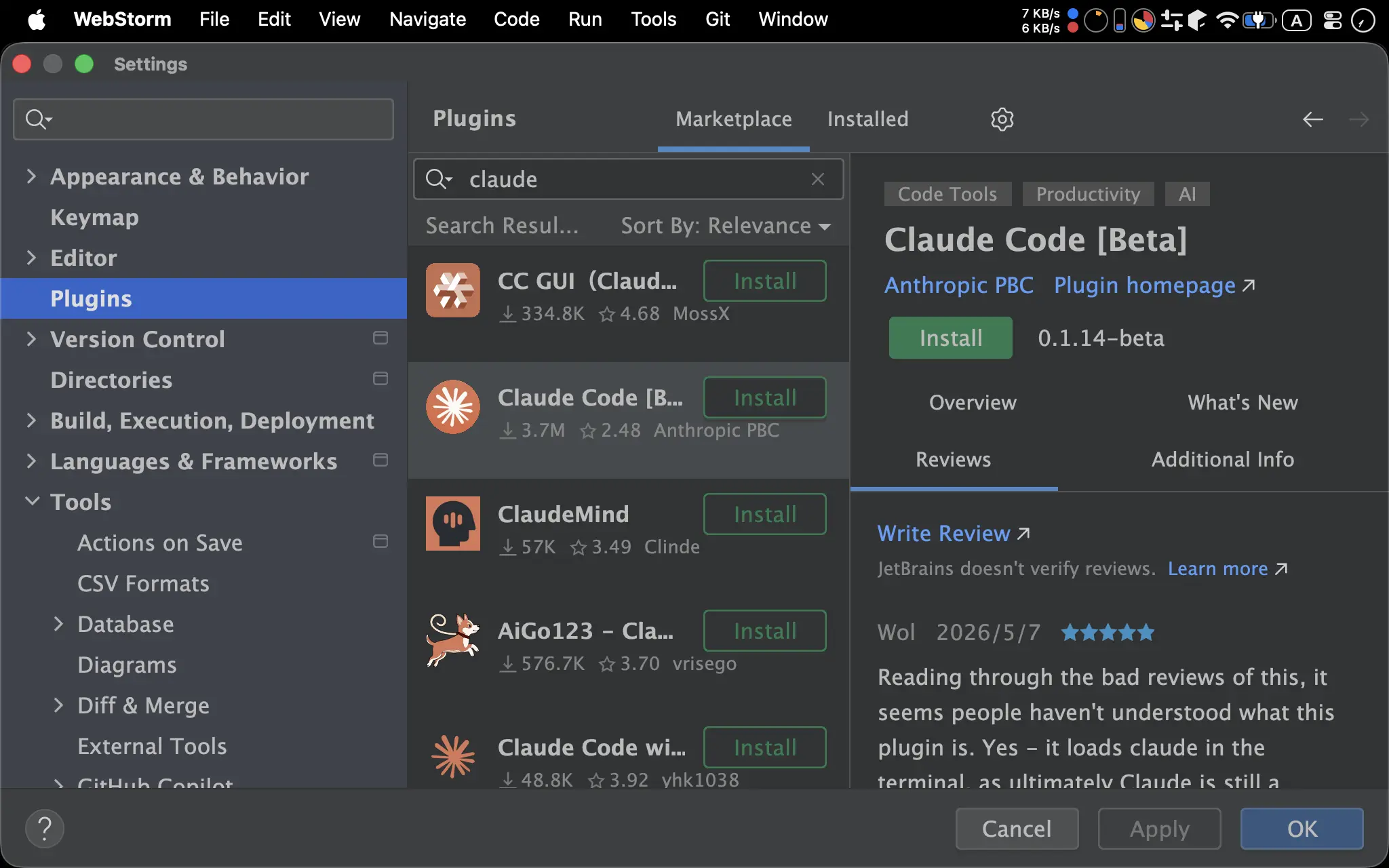Install the ClaudeMind plugin

(x=764, y=514)
